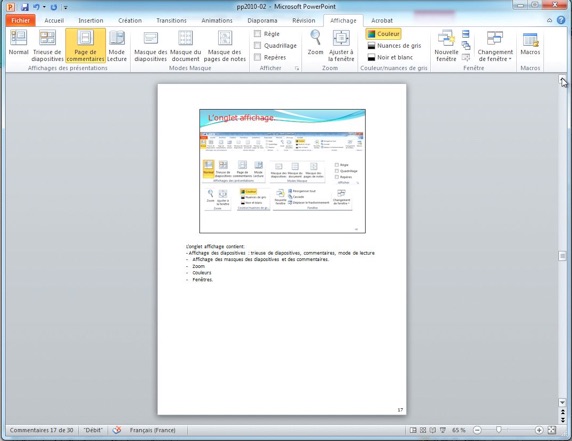
Task: Click the scroll up arrow
Action: tap(562, 80)
